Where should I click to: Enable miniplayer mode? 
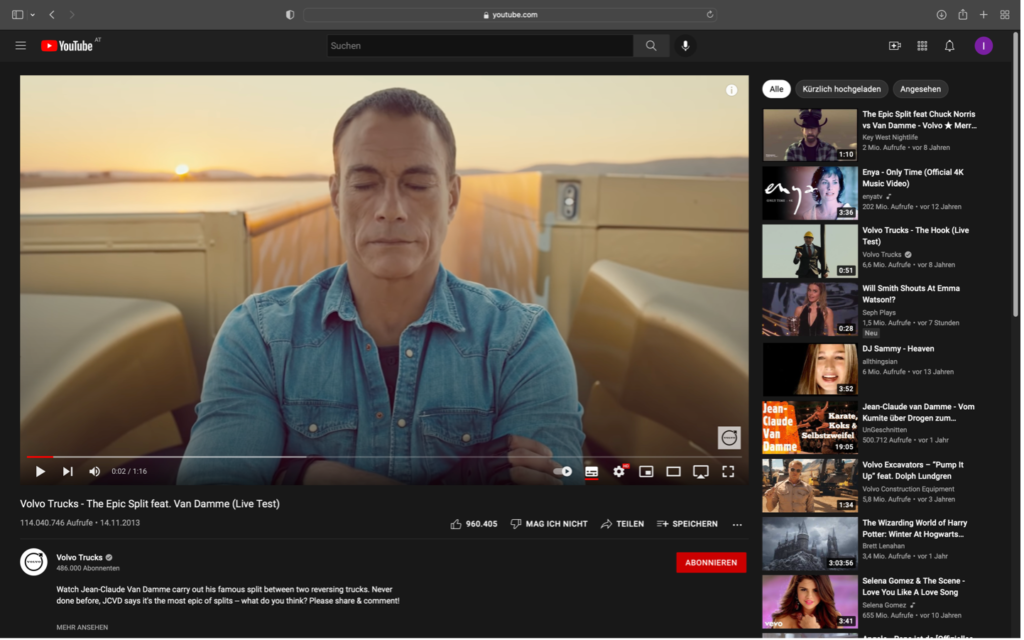646,472
